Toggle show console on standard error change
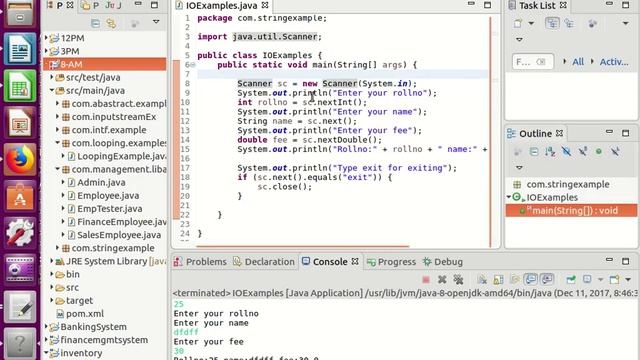The height and width of the screenshot is (360, 640). [x=547, y=280]
